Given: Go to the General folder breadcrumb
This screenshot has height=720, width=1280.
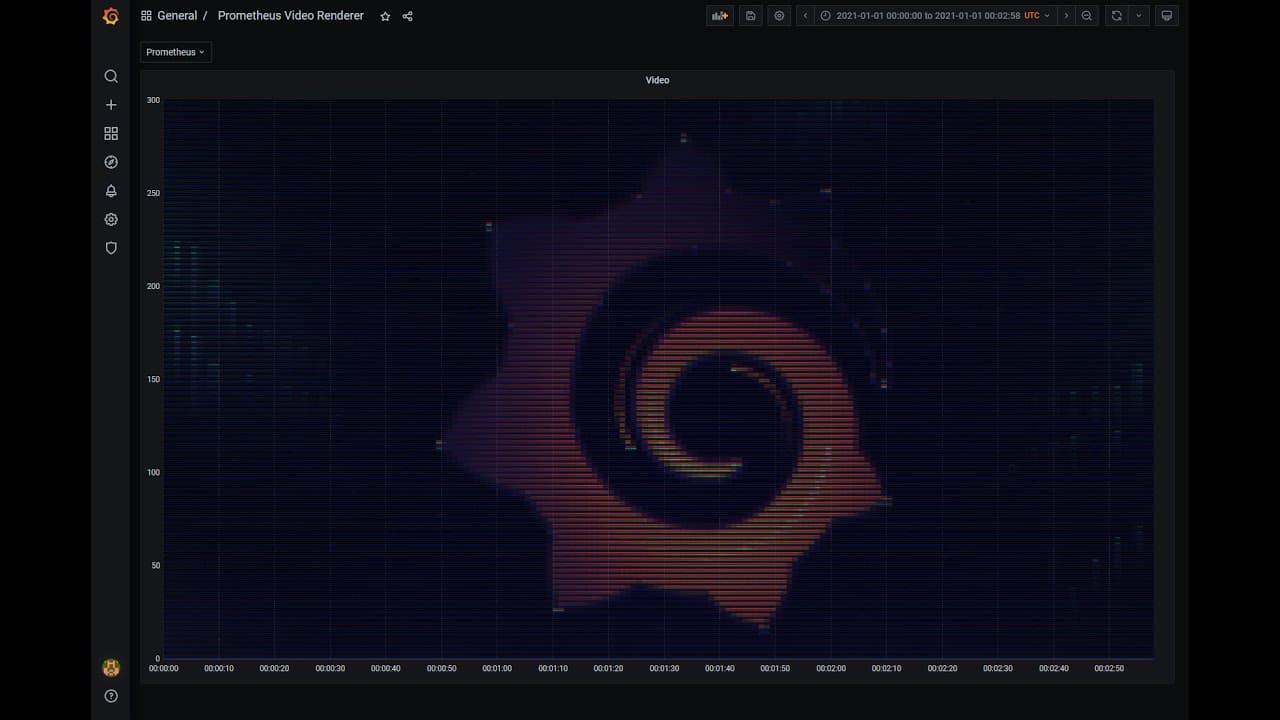Looking at the screenshot, I should 177,16.
